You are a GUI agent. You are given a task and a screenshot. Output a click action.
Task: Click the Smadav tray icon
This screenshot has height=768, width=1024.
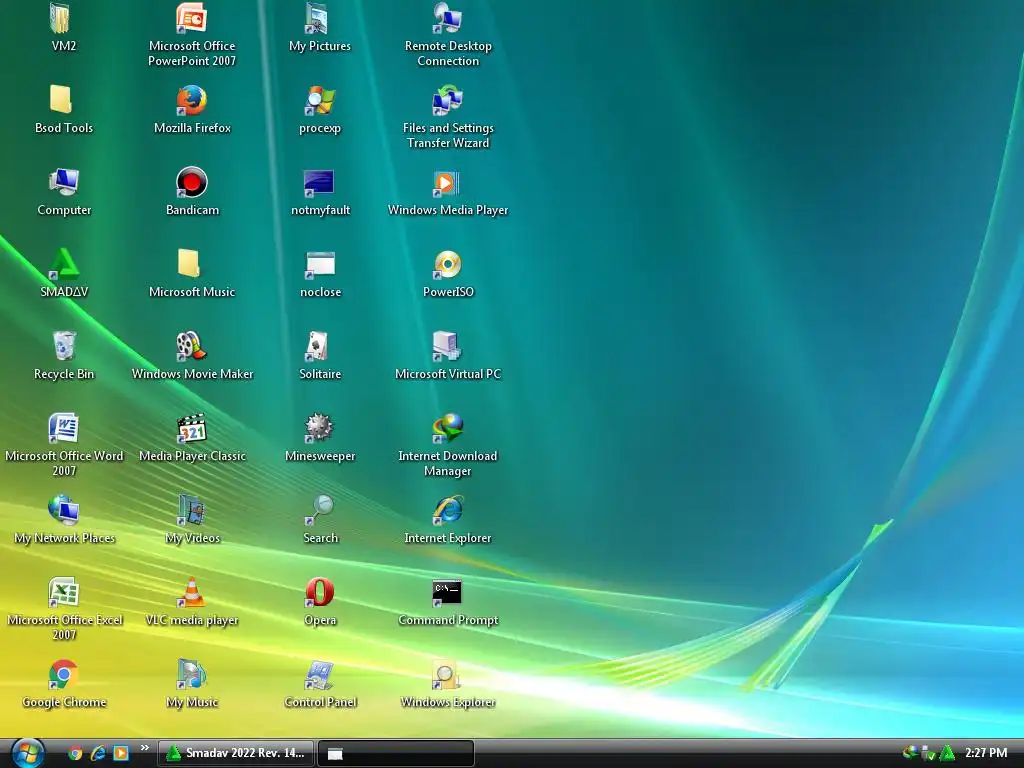point(947,753)
